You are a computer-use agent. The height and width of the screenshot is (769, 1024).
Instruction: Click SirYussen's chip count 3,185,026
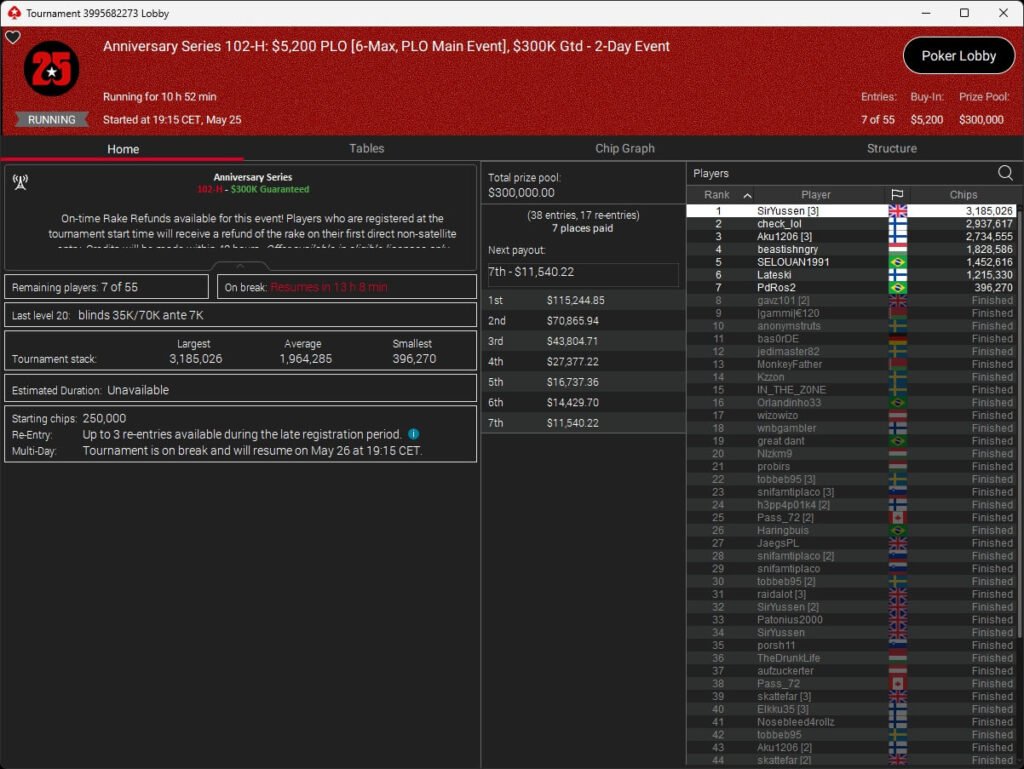point(989,211)
